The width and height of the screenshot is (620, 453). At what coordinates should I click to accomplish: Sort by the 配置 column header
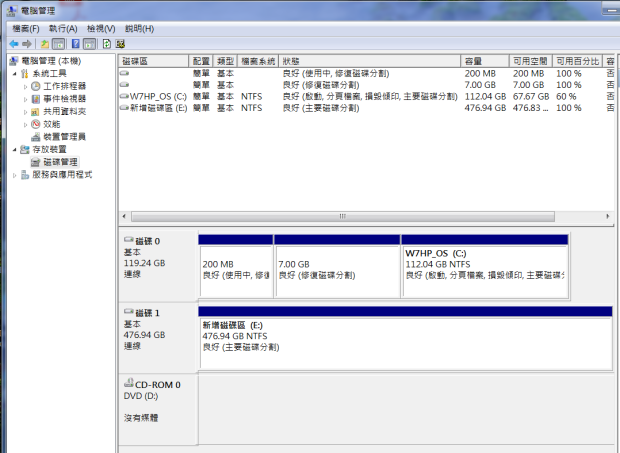(x=201, y=61)
